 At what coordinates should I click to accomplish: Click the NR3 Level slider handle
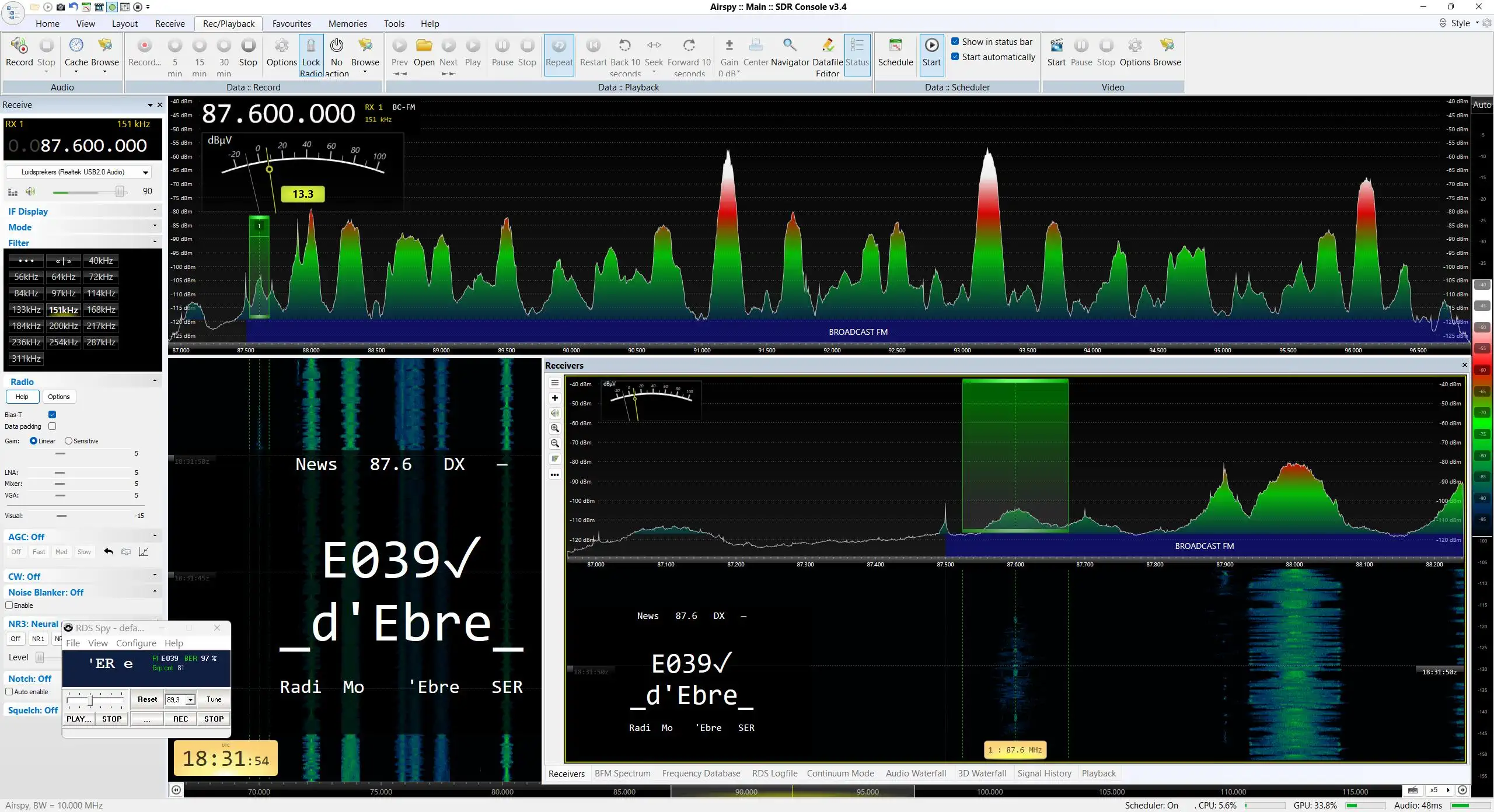click(x=40, y=657)
